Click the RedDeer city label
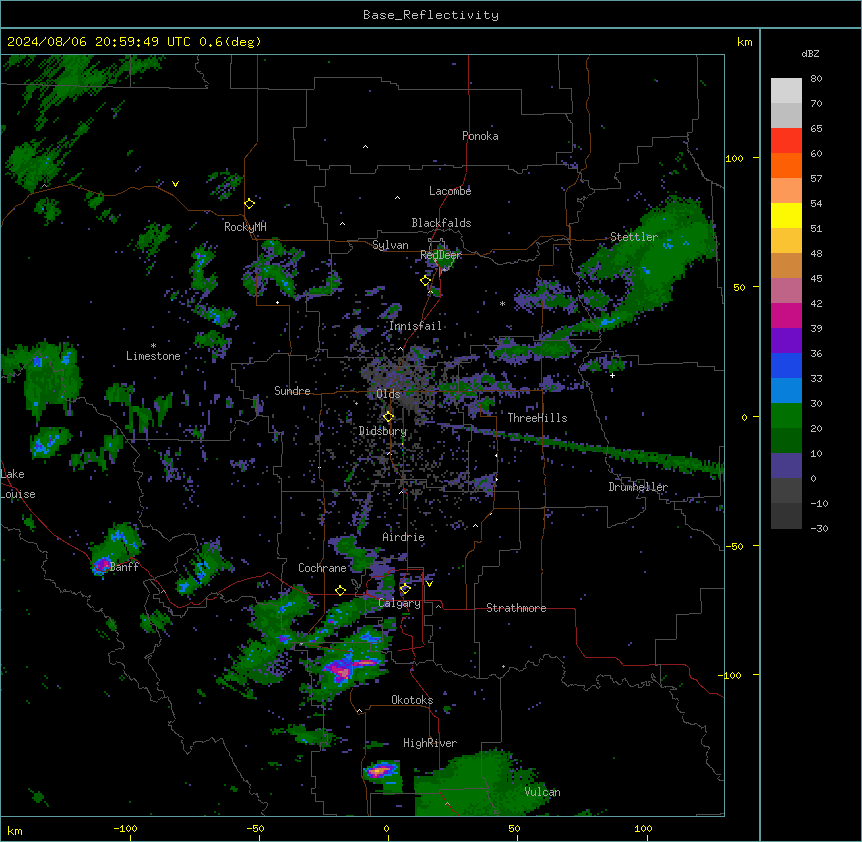 (x=441, y=255)
